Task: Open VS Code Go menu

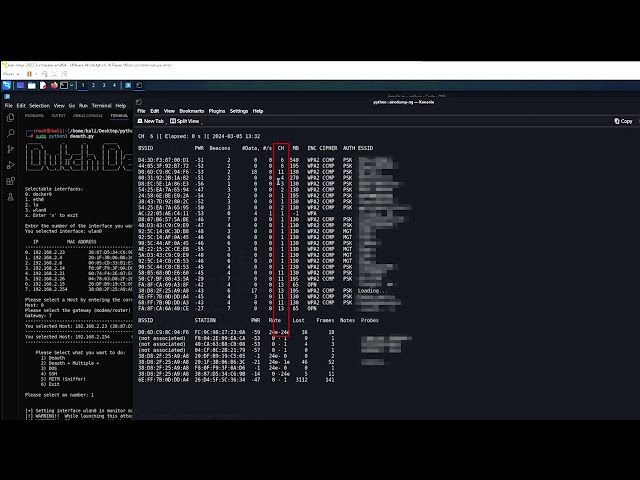Action: tap(72, 106)
